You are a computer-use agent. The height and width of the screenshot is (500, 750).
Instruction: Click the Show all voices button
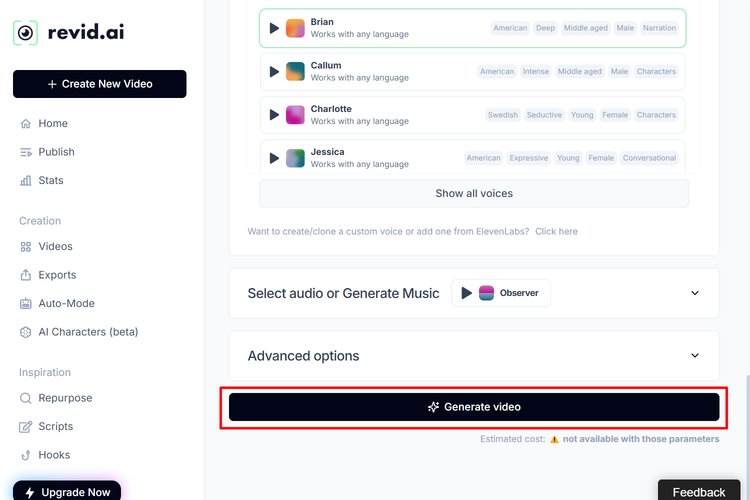[x=474, y=193]
